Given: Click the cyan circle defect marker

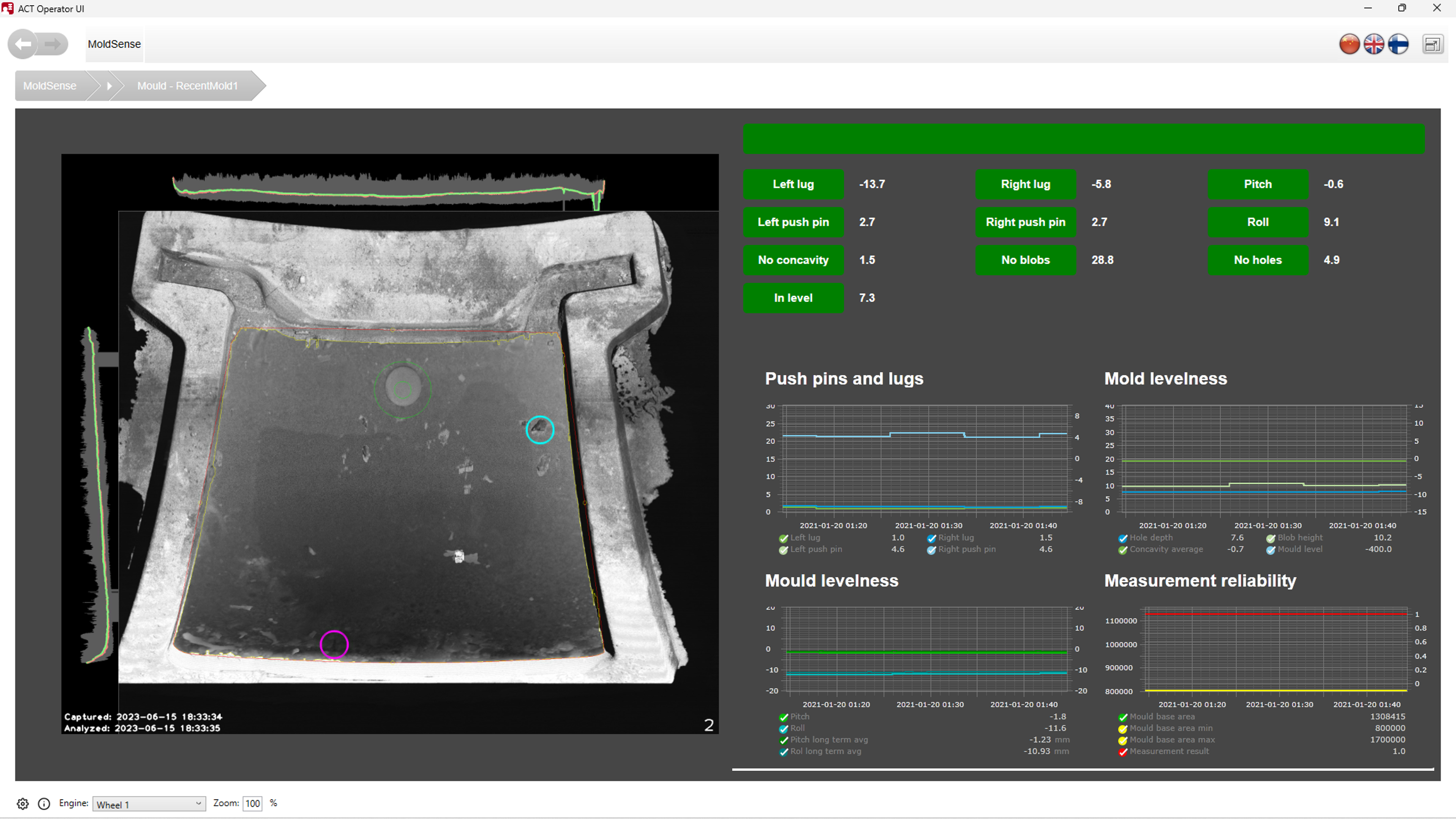Looking at the screenshot, I should point(540,430).
